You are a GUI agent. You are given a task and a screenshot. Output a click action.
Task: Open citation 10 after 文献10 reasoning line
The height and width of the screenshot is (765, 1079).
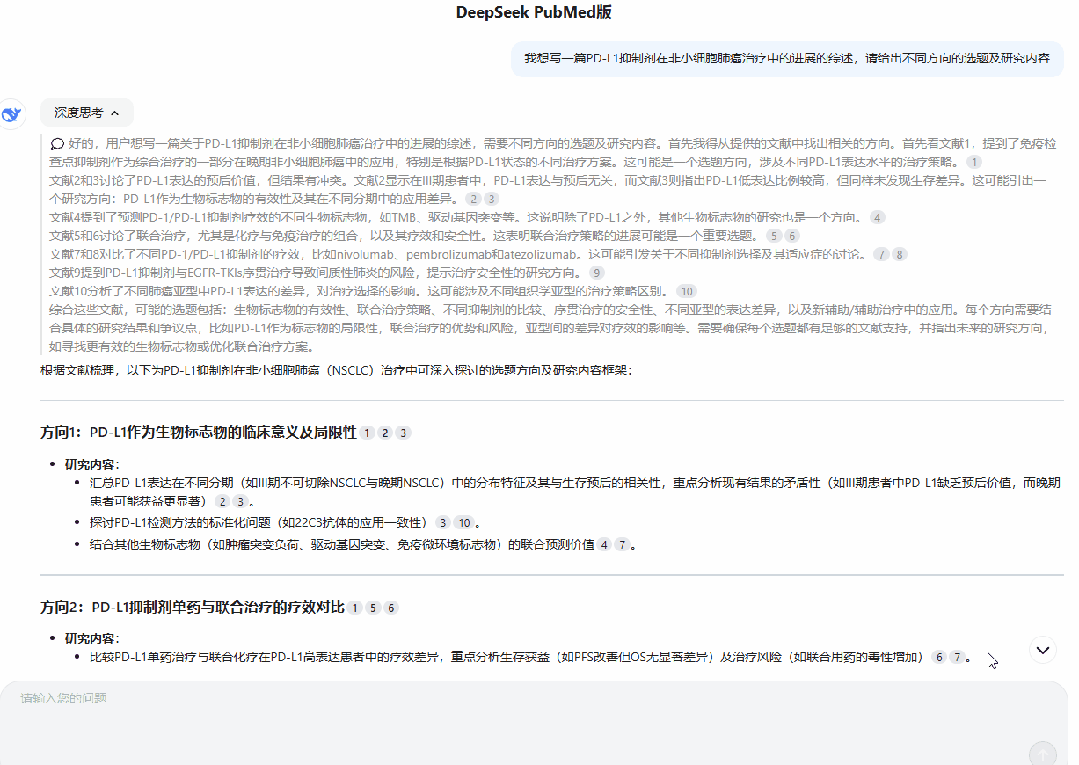(x=687, y=292)
